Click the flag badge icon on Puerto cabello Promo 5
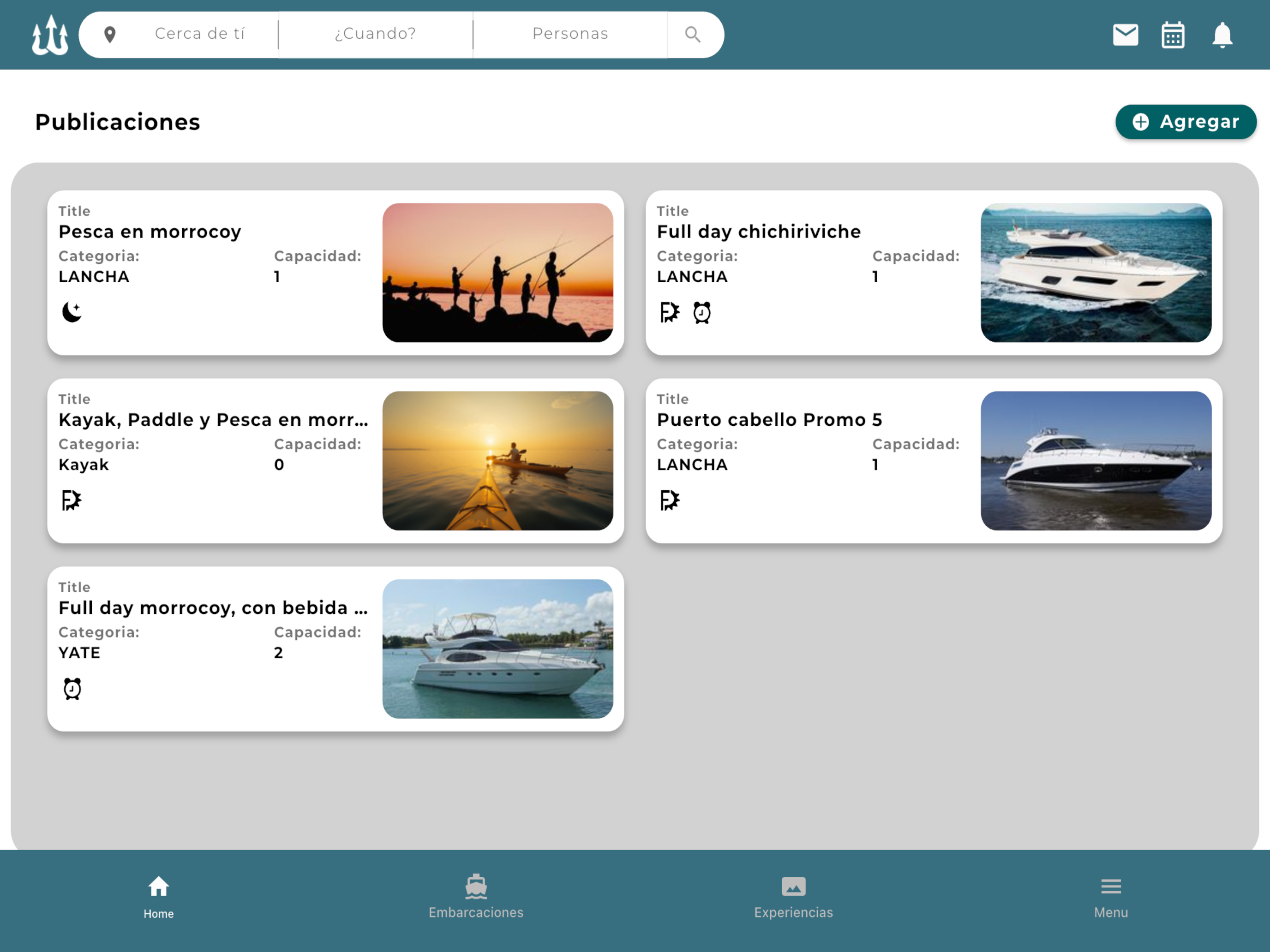The height and width of the screenshot is (952, 1270). pos(670,500)
